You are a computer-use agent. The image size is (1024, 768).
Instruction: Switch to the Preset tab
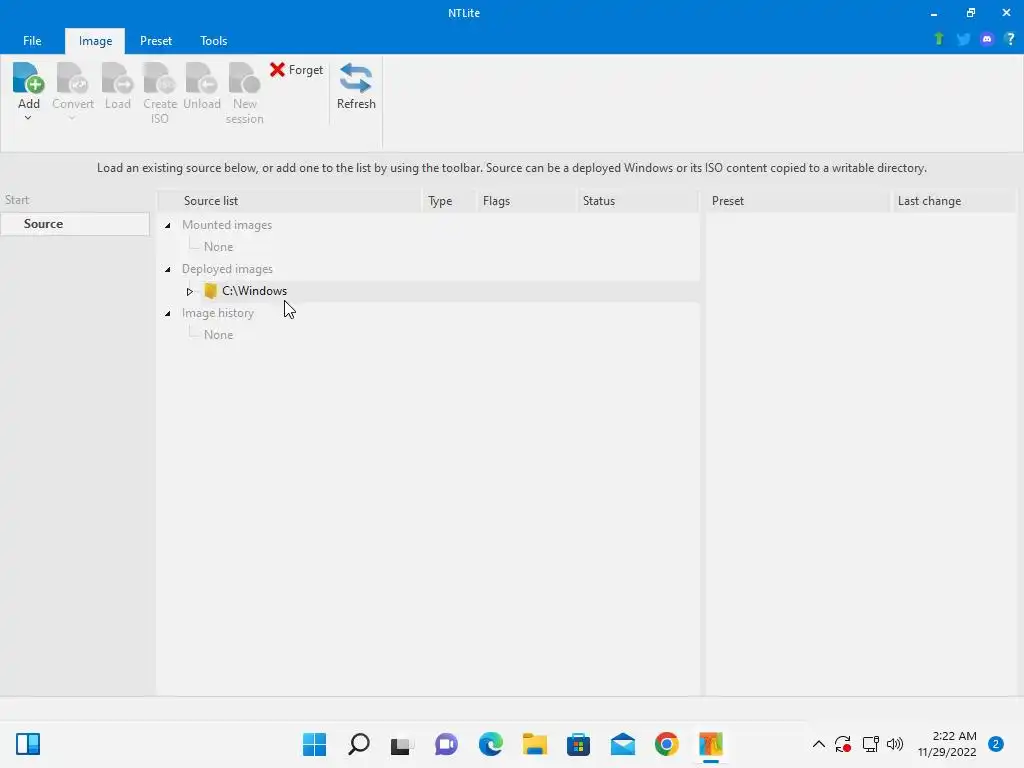point(156,40)
